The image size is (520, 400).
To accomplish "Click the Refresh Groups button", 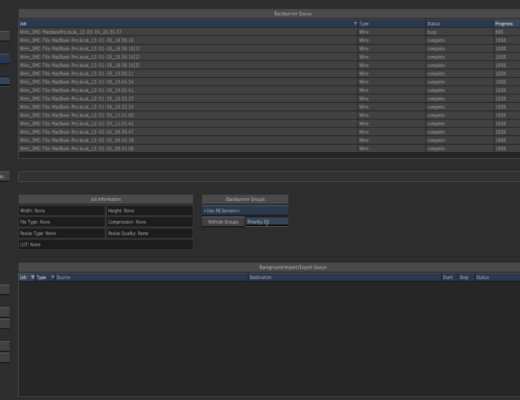I will click(223, 222).
